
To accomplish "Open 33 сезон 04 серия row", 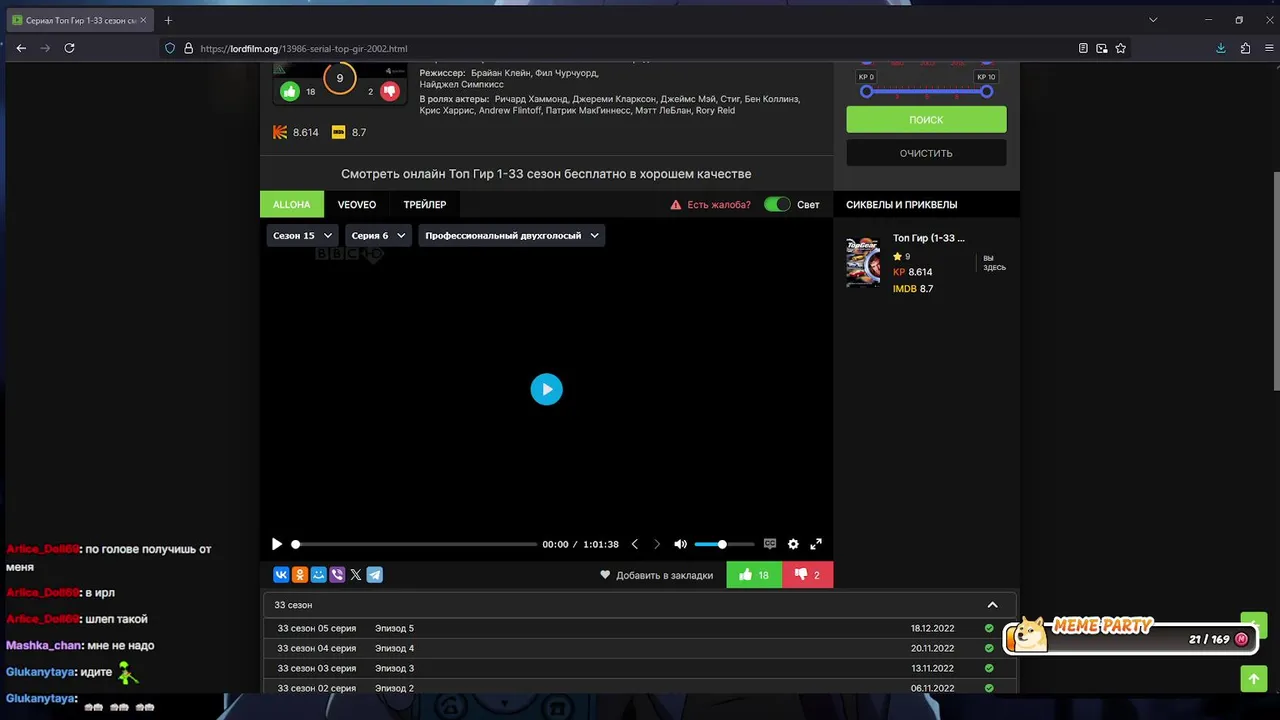I will (640, 648).
